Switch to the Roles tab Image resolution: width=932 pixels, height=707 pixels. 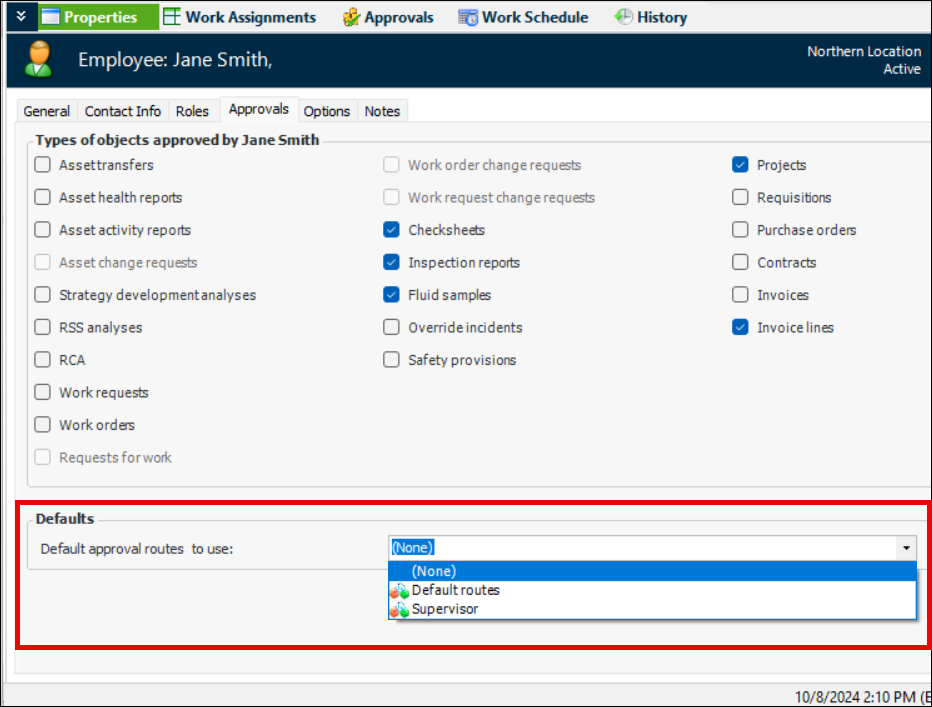coord(192,111)
